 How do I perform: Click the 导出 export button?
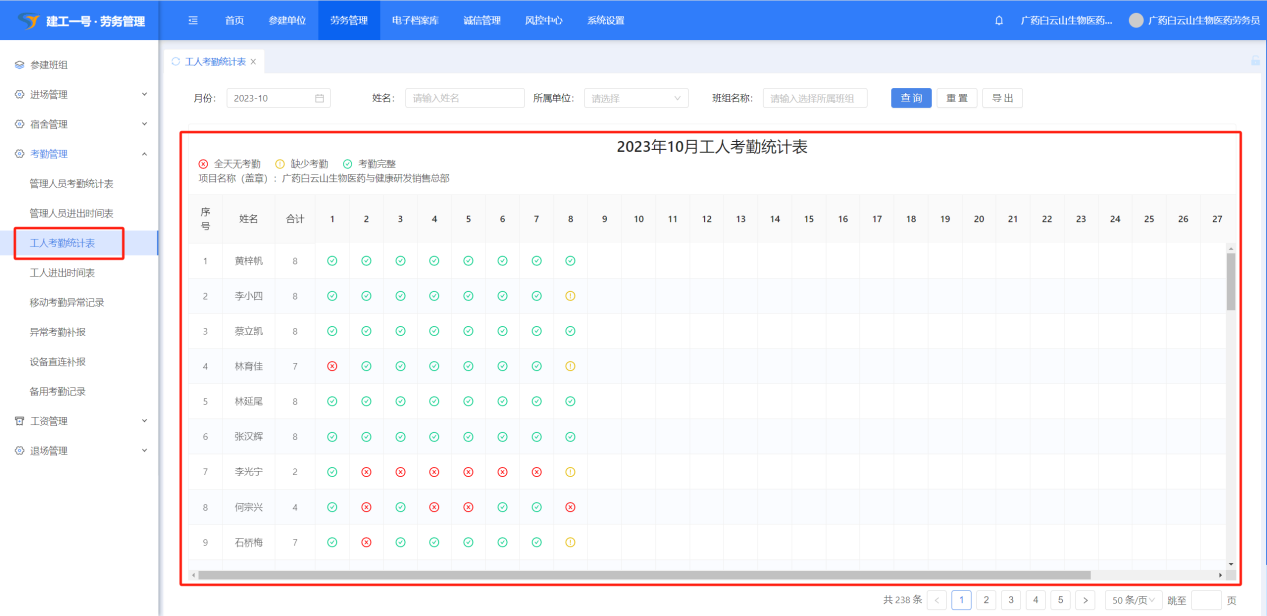click(1002, 98)
